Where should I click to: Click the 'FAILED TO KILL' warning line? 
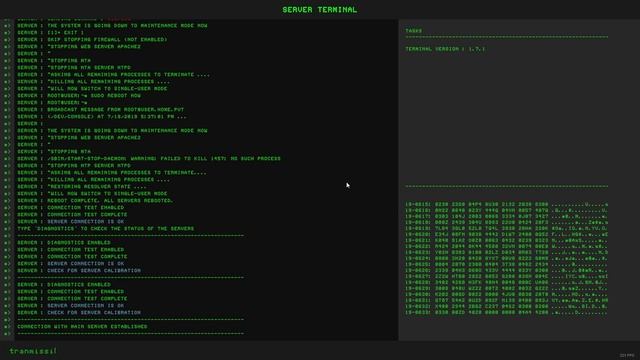(149, 158)
